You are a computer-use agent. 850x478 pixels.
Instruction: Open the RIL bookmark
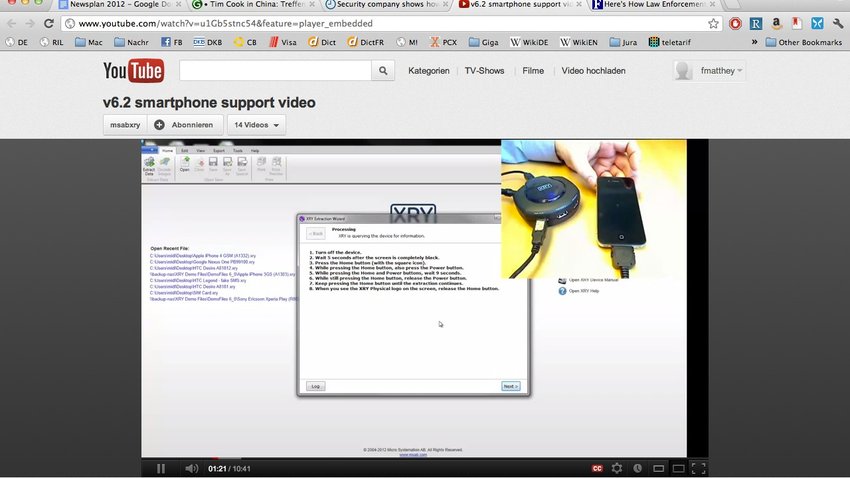(51, 42)
